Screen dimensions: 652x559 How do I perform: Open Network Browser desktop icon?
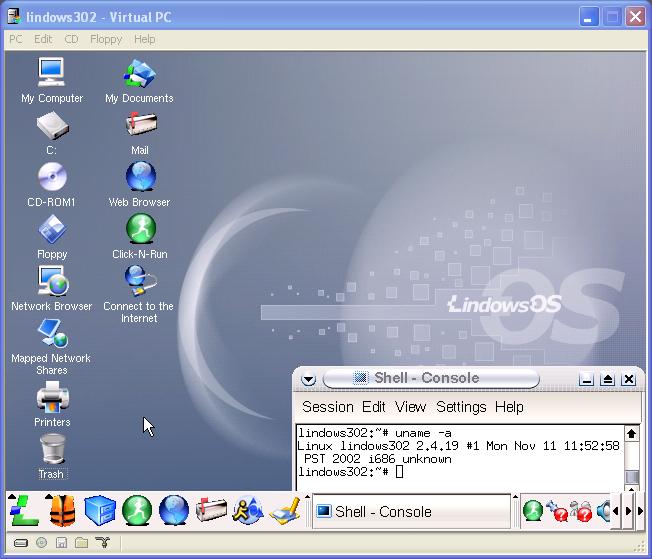pyautogui.click(x=52, y=289)
